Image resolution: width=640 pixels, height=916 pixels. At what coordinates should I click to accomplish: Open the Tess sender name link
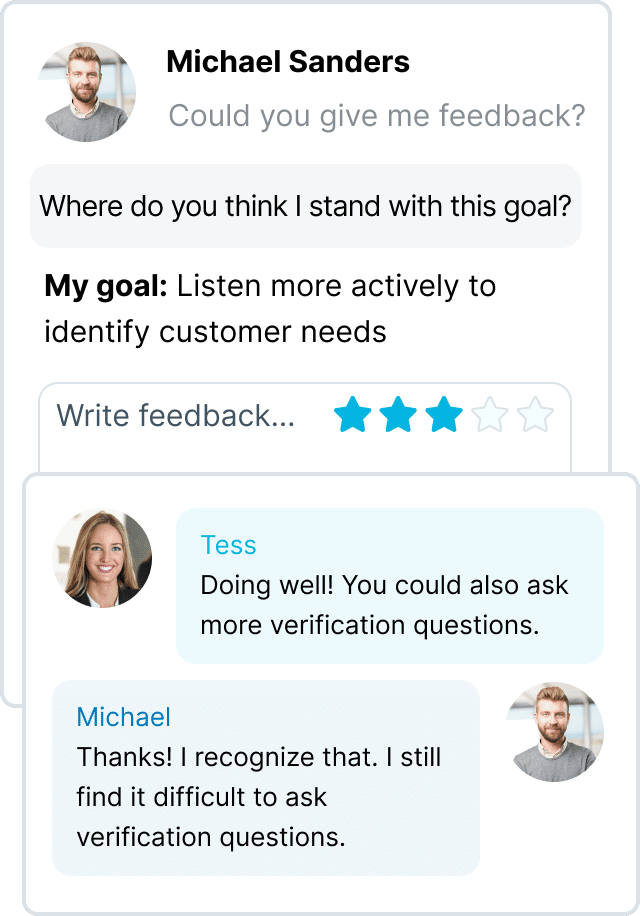click(228, 545)
